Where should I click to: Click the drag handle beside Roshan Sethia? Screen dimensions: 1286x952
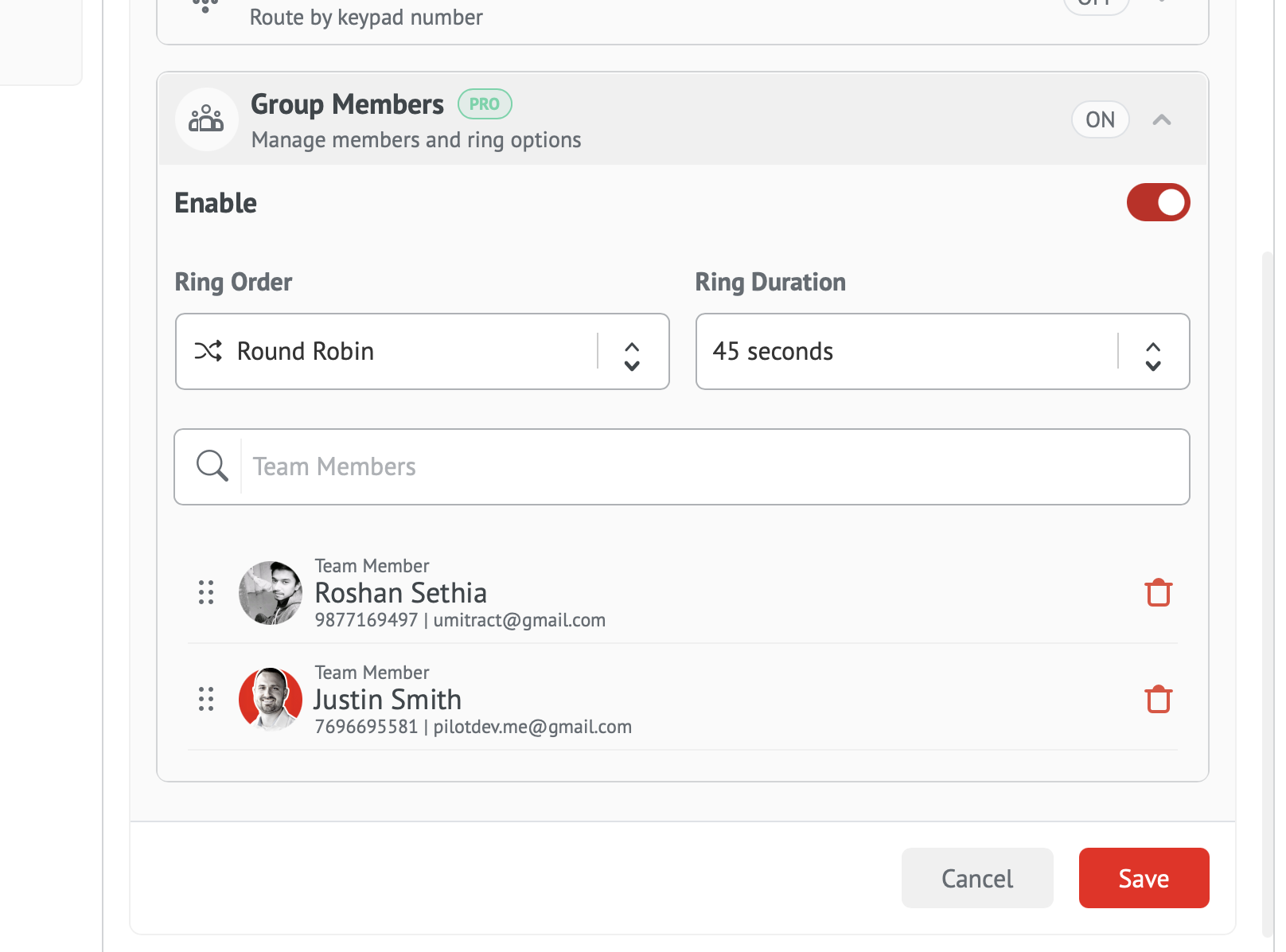tap(206, 592)
